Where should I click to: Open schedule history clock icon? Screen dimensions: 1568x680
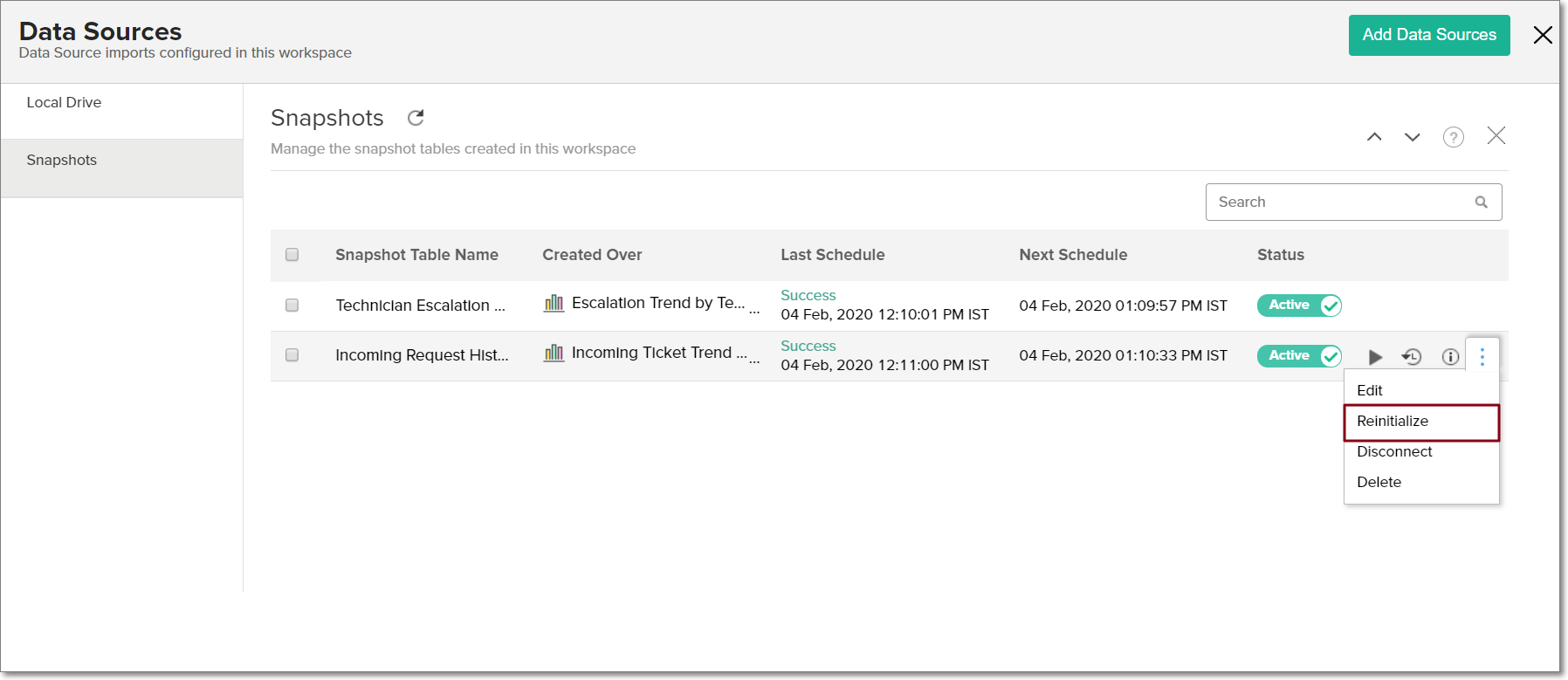point(1412,357)
